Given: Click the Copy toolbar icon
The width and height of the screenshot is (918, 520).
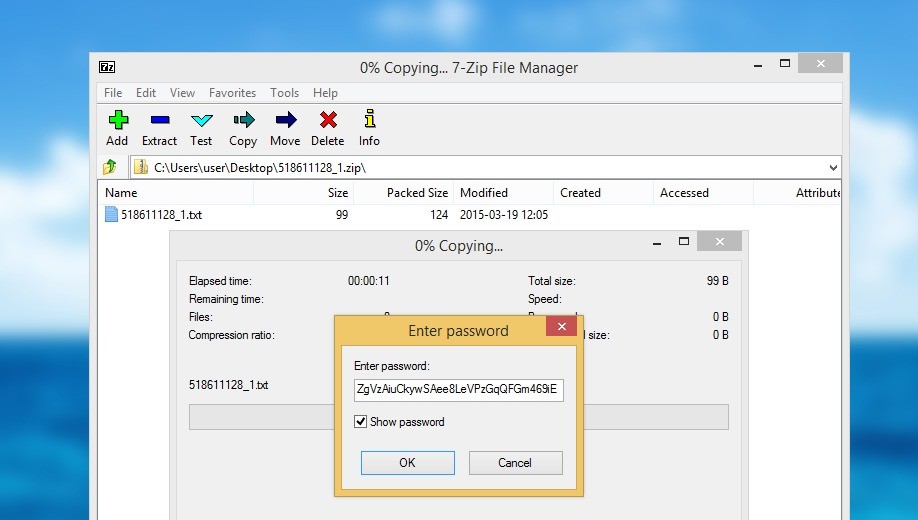Looking at the screenshot, I should pyautogui.click(x=244, y=120).
